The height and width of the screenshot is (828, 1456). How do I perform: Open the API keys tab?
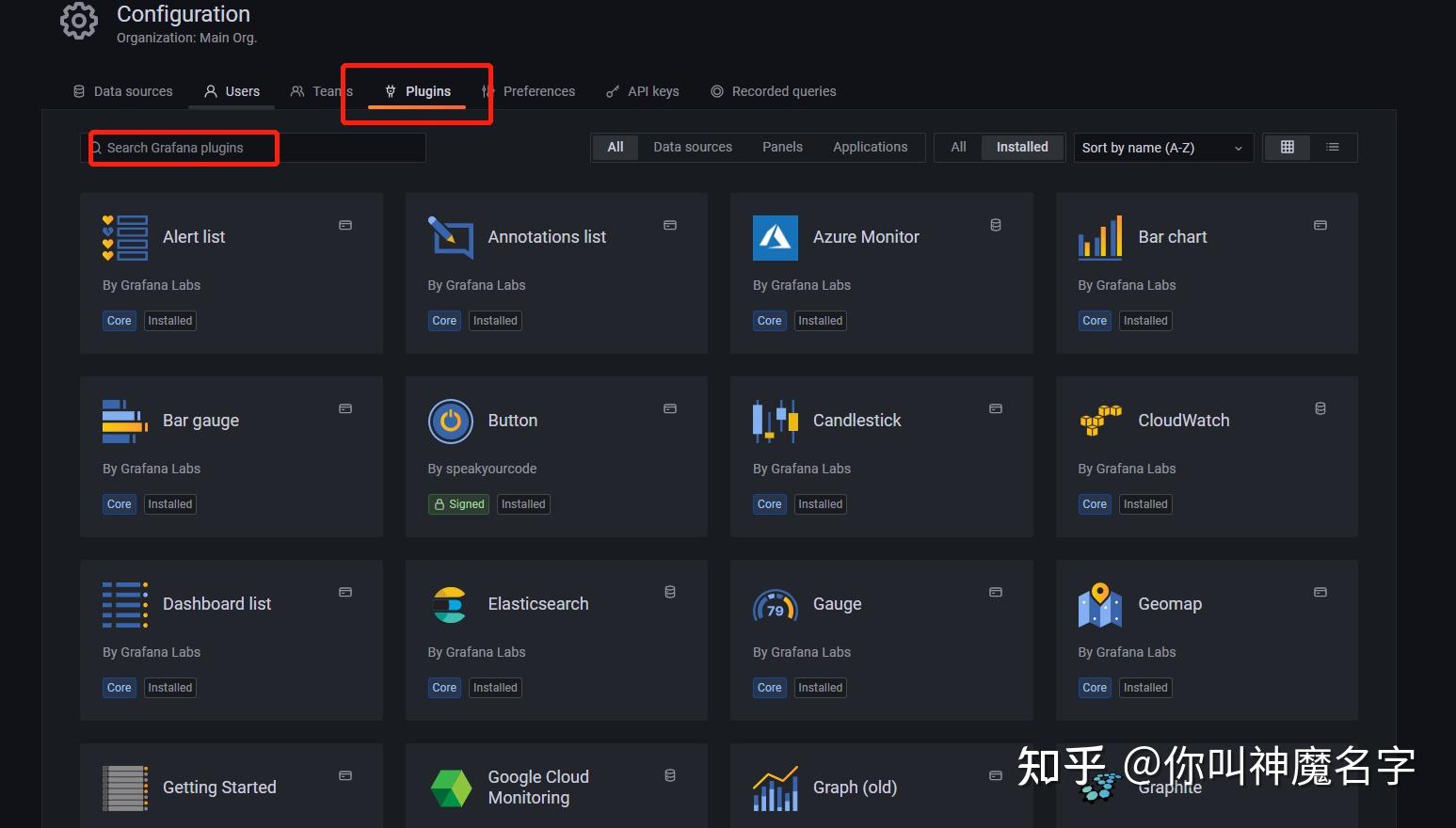pyautogui.click(x=643, y=91)
